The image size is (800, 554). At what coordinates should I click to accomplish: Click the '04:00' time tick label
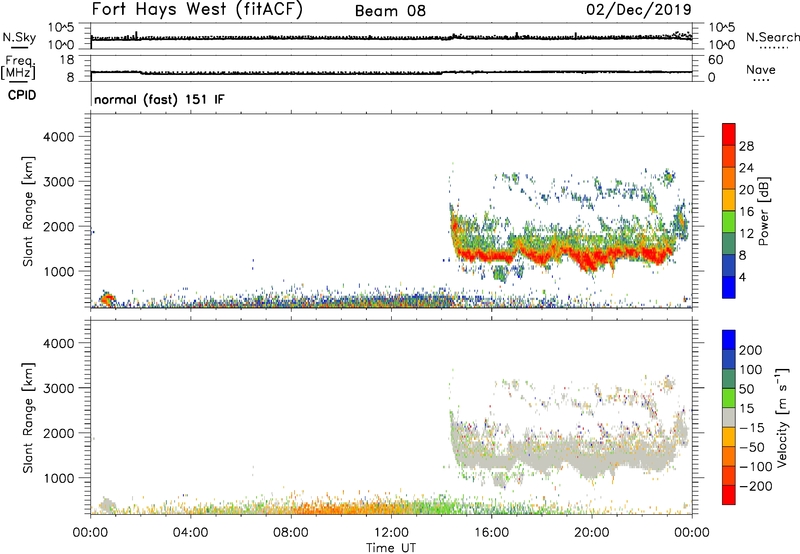pyautogui.click(x=190, y=533)
